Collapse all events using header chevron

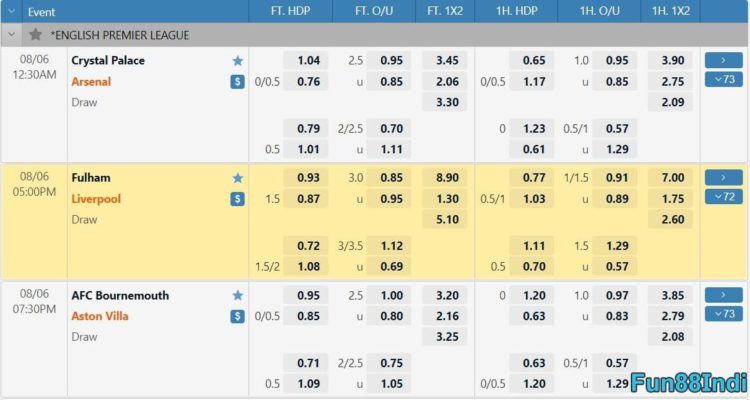(x=11, y=11)
